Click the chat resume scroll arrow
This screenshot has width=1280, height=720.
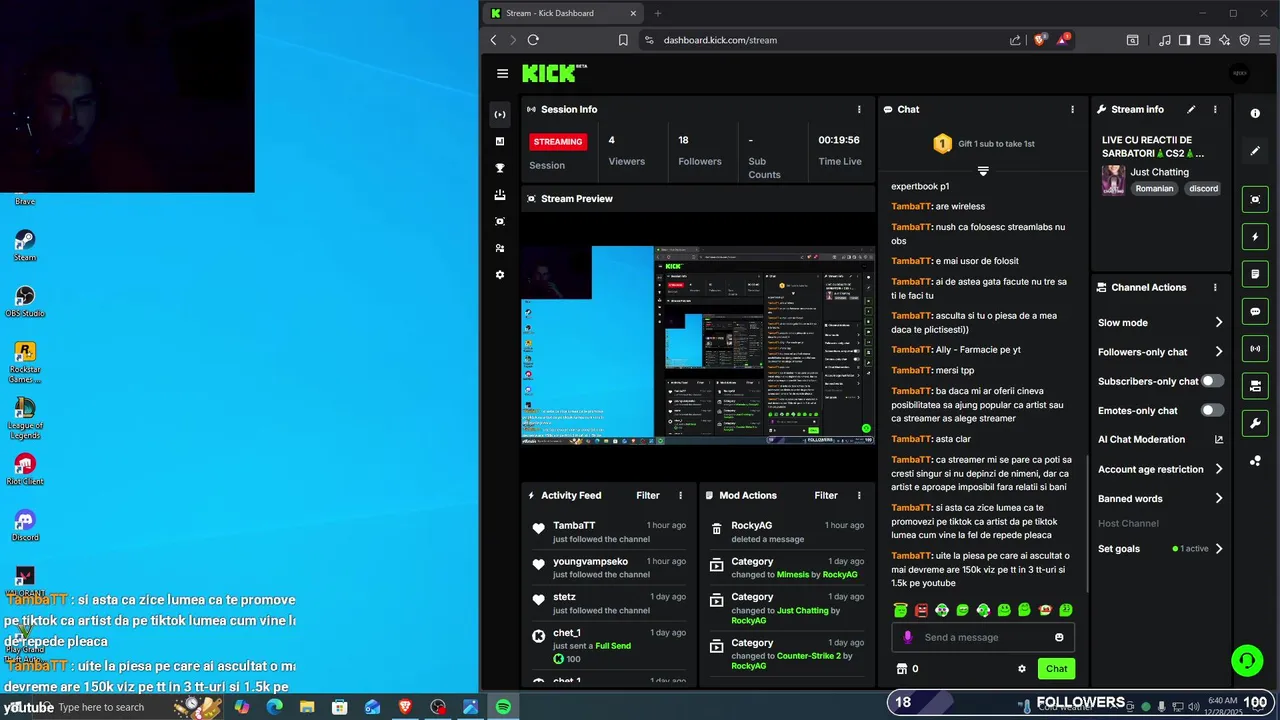tap(983, 171)
